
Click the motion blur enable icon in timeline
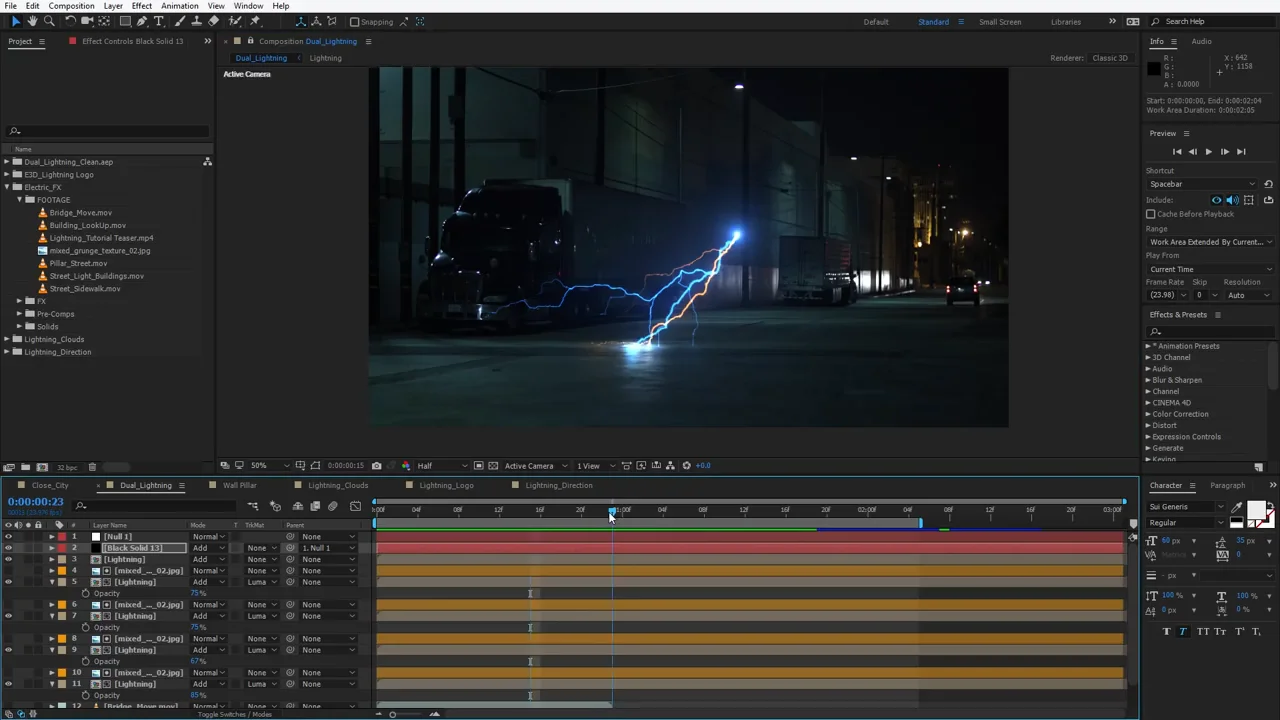[x=333, y=506]
